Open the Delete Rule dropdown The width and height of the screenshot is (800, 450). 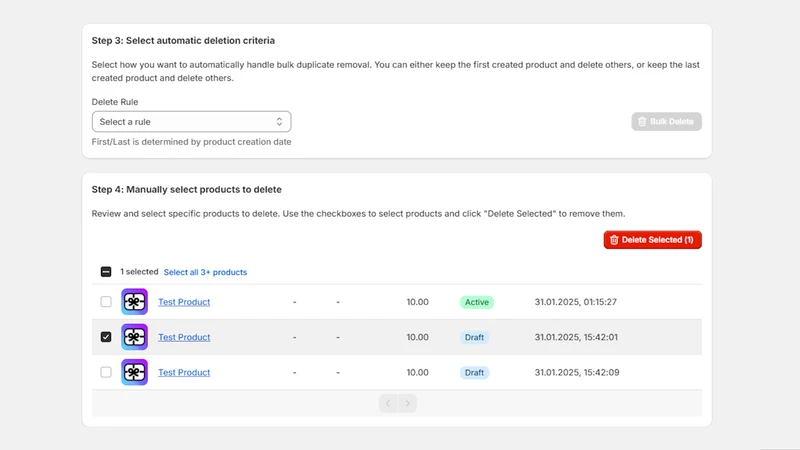coord(191,121)
